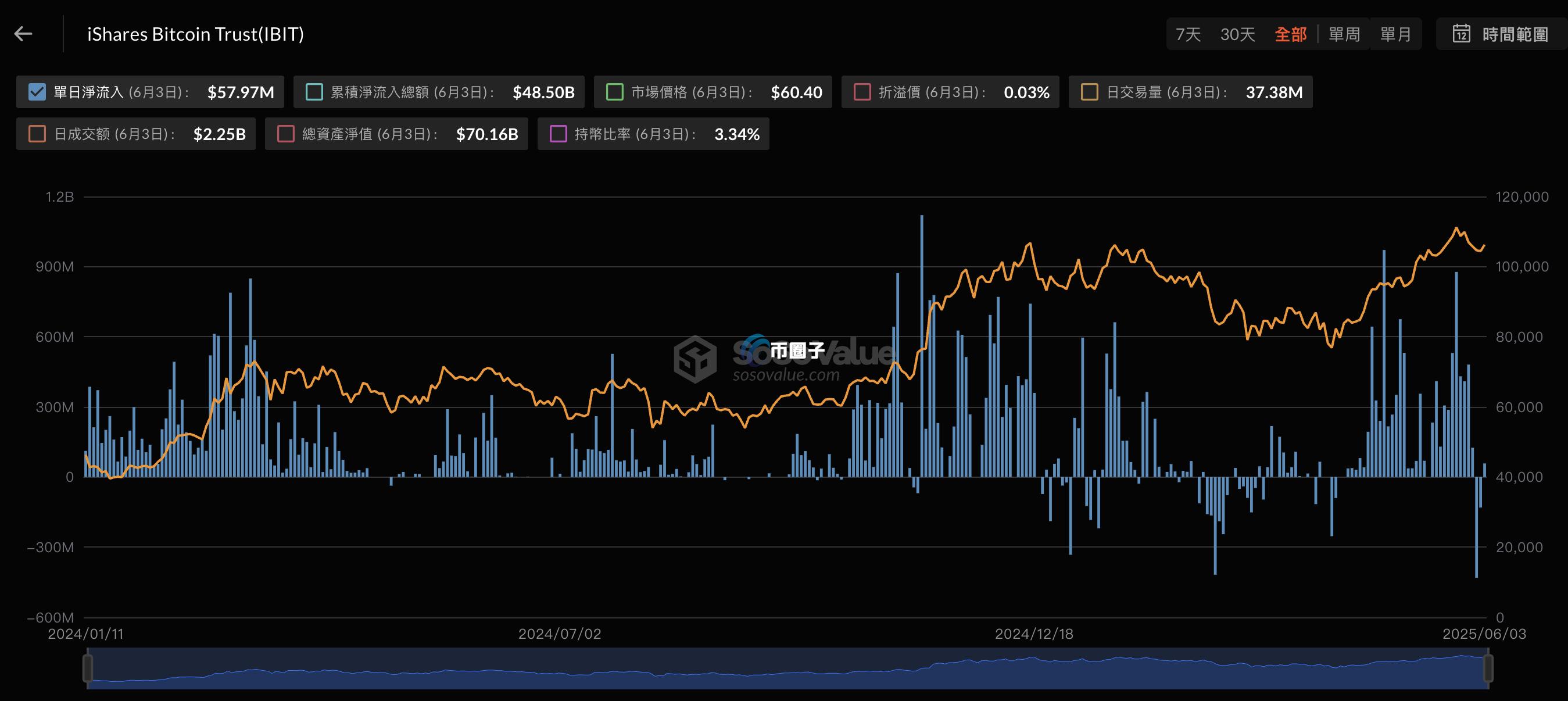Select the 單月 interval tab

coord(1395,34)
